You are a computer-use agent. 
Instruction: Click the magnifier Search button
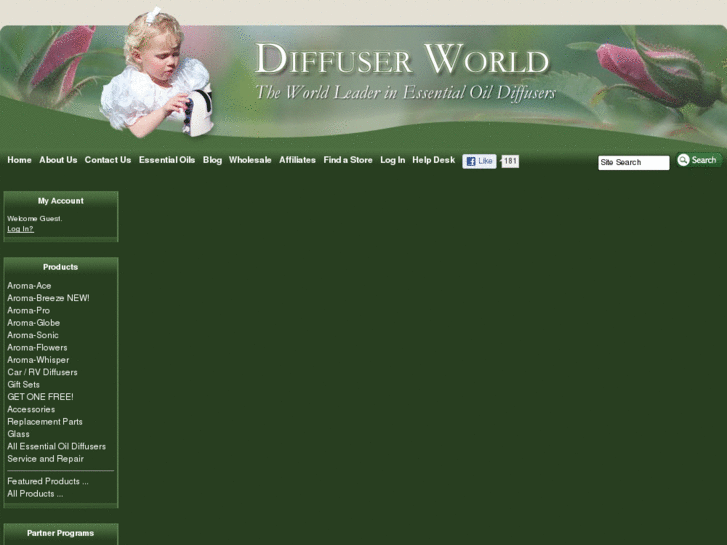point(699,160)
